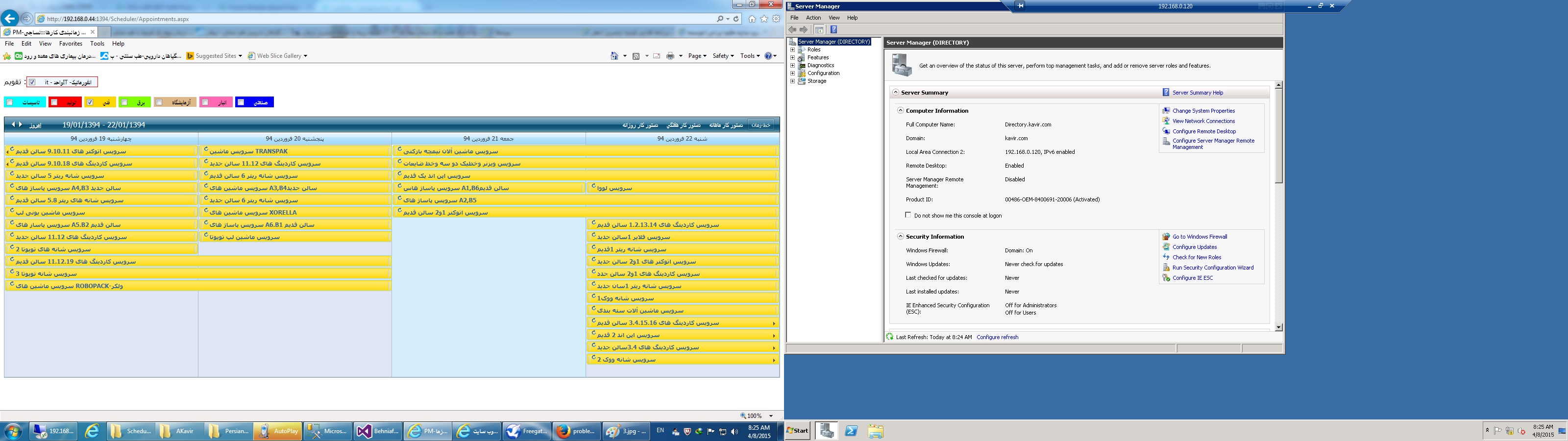
Task: Open IE Favorites menu
Action: (x=71, y=44)
